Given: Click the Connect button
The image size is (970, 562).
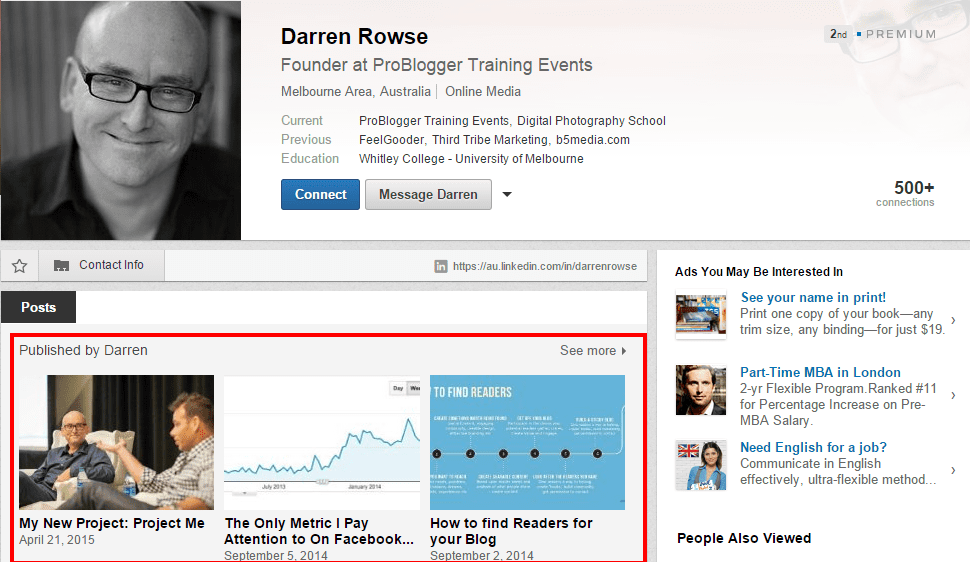Looking at the screenshot, I should (320, 194).
